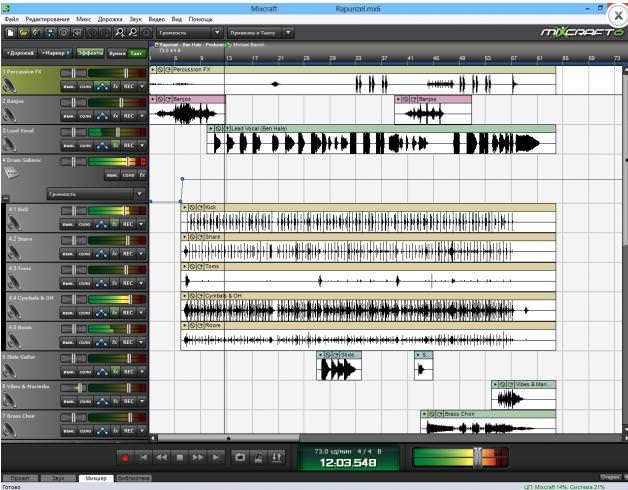
Task: Solo the Slide Guitar track
Action: pyautogui.click(x=85, y=372)
